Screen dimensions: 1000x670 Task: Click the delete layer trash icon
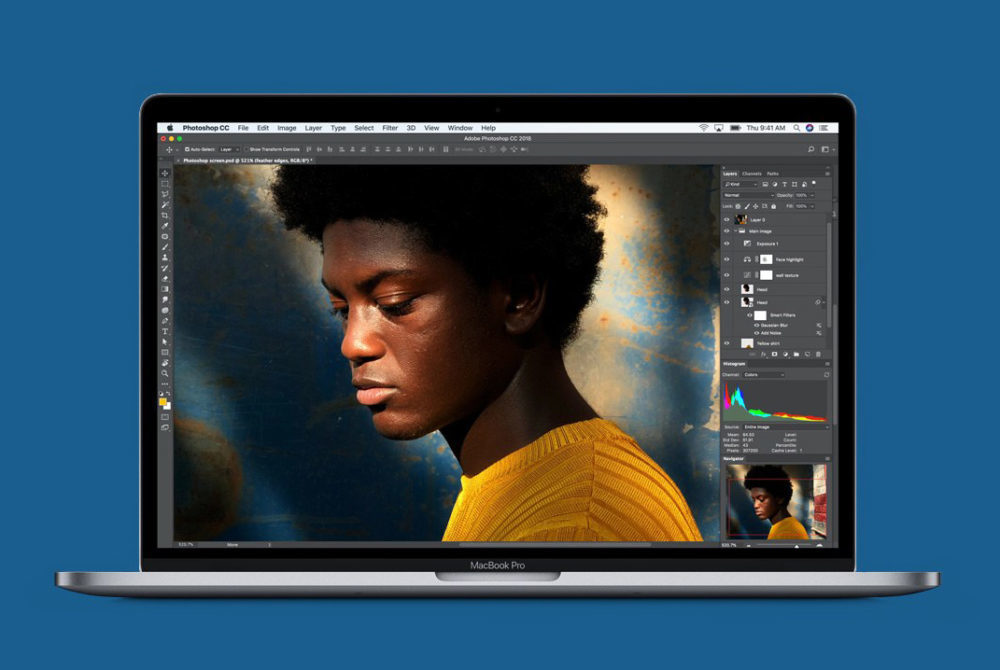click(818, 354)
